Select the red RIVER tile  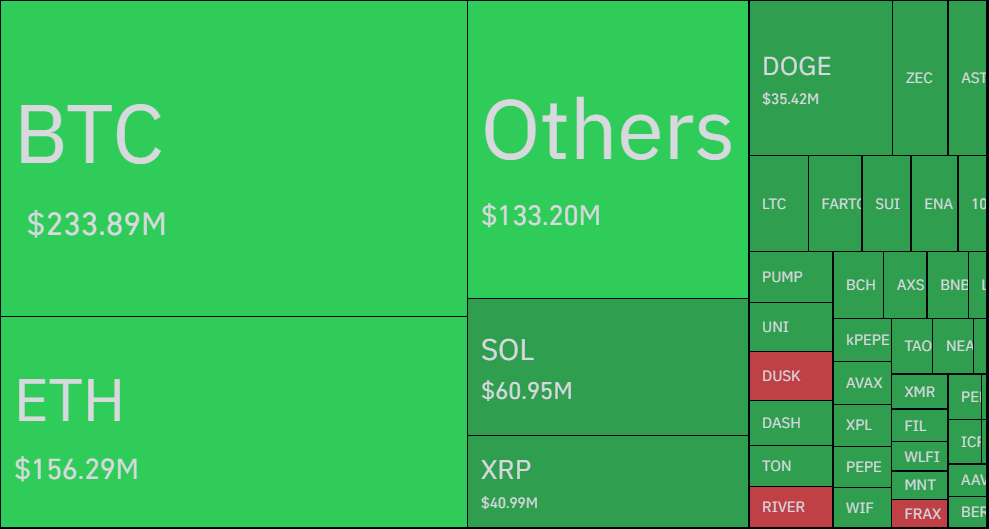790,507
